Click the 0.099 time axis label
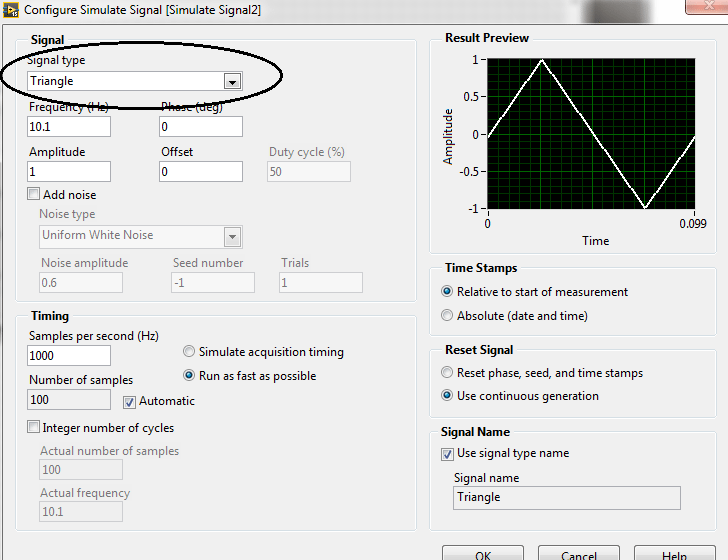This screenshot has width=728, height=560. point(693,224)
